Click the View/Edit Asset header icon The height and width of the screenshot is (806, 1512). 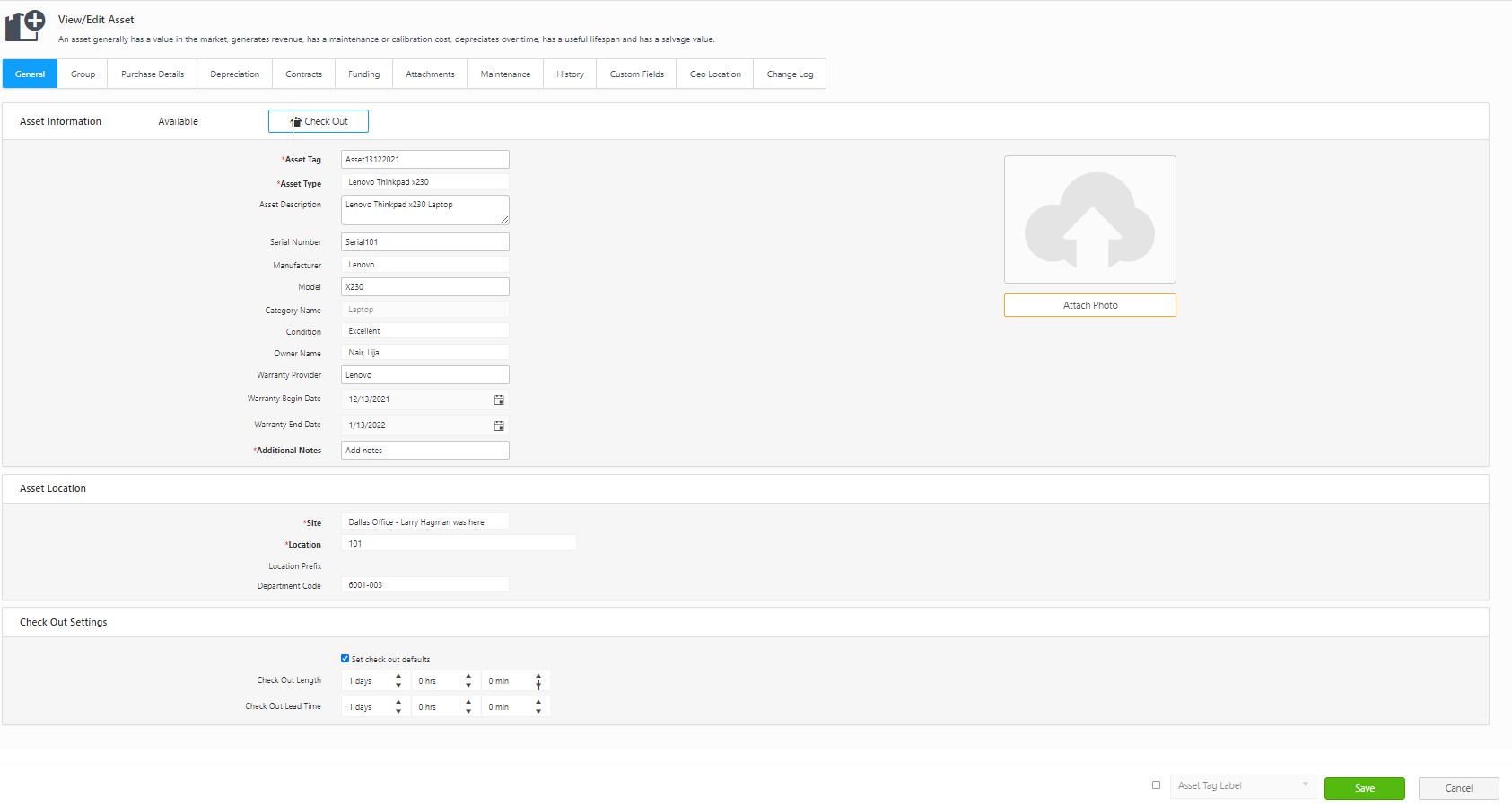pyautogui.click(x=25, y=26)
